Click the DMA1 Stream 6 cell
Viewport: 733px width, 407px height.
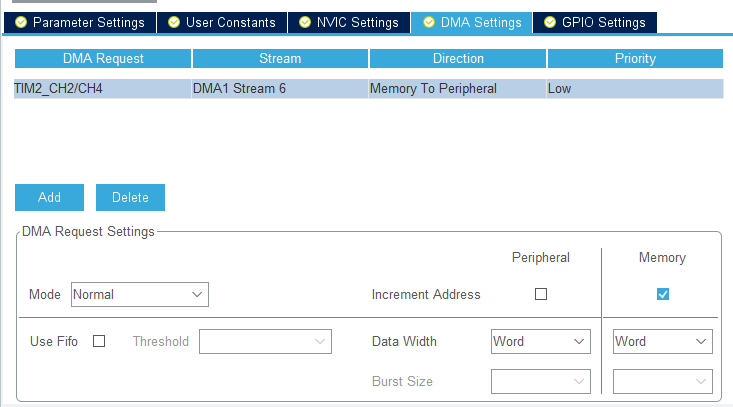280,88
